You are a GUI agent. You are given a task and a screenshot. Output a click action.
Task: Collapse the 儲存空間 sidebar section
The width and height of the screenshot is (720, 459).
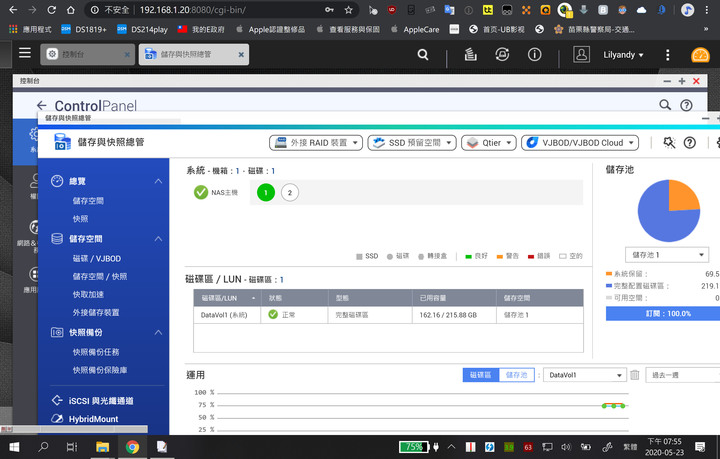(158, 239)
